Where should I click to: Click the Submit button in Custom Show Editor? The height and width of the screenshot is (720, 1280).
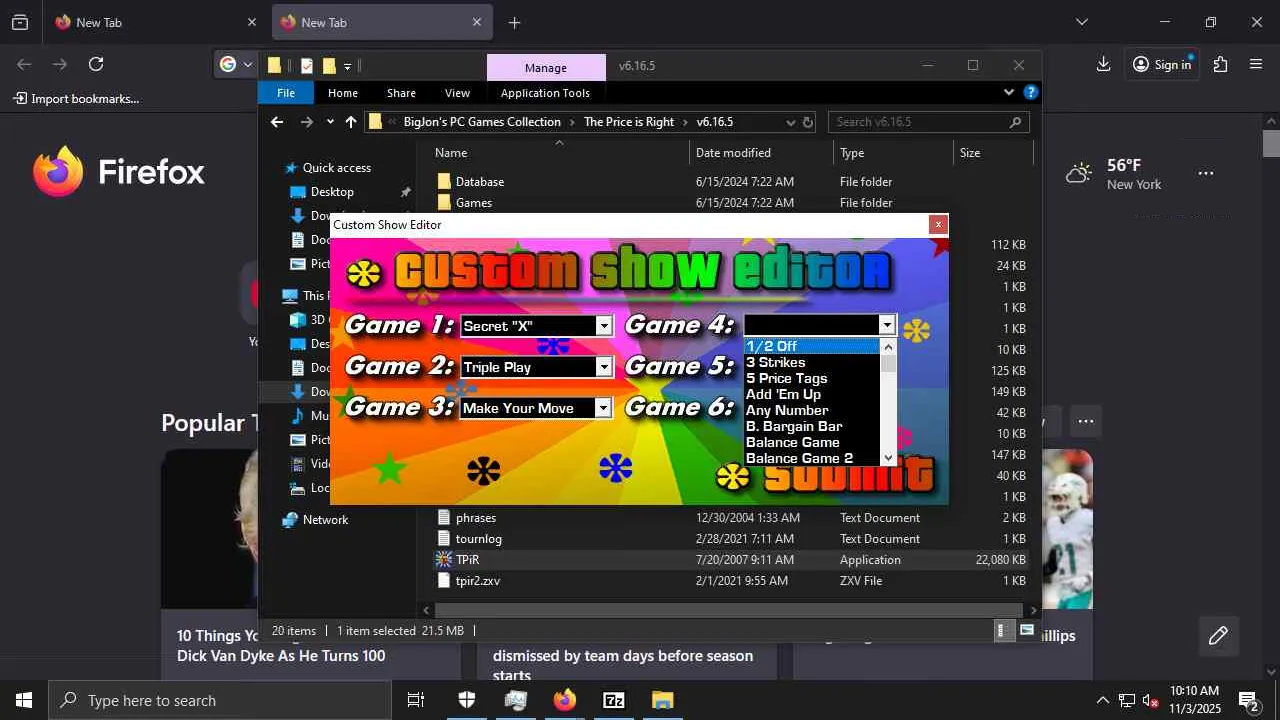coord(827,475)
